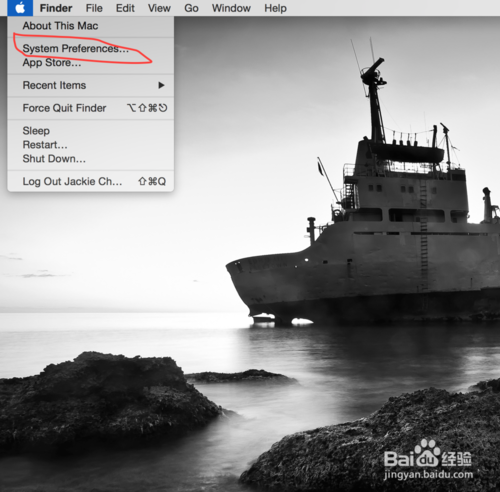
Task: Choose About This Mac
Action: pyautogui.click(x=91, y=26)
